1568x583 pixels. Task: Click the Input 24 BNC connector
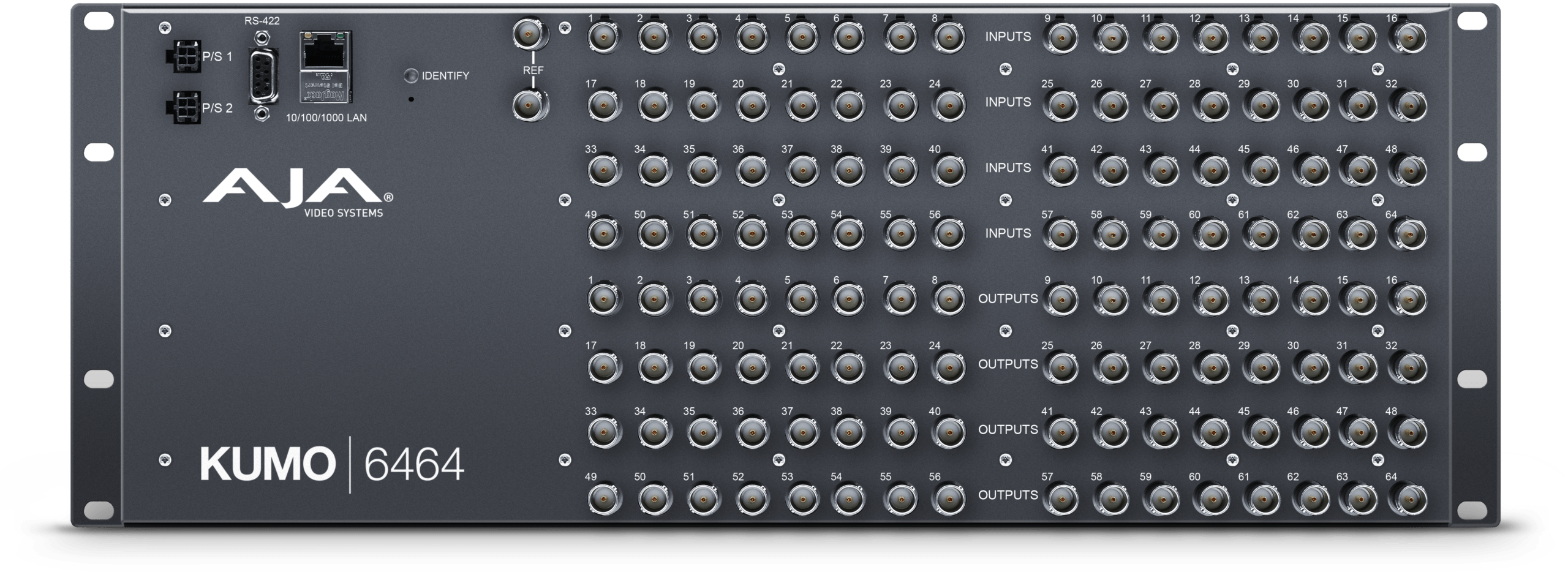tap(948, 105)
